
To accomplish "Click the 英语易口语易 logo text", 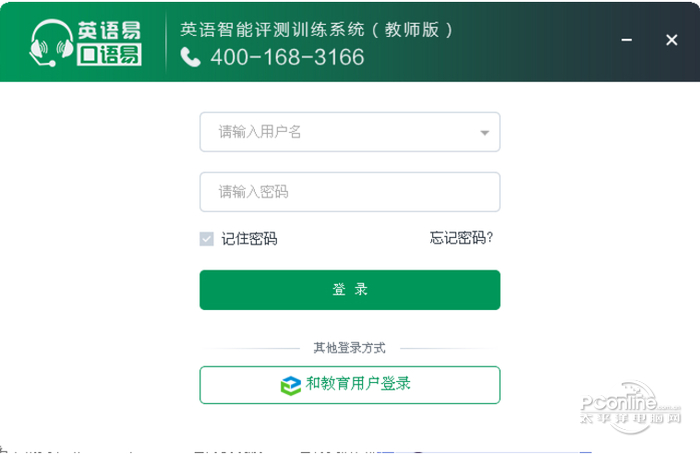I will pyautogui.click(x=108, y=42).
